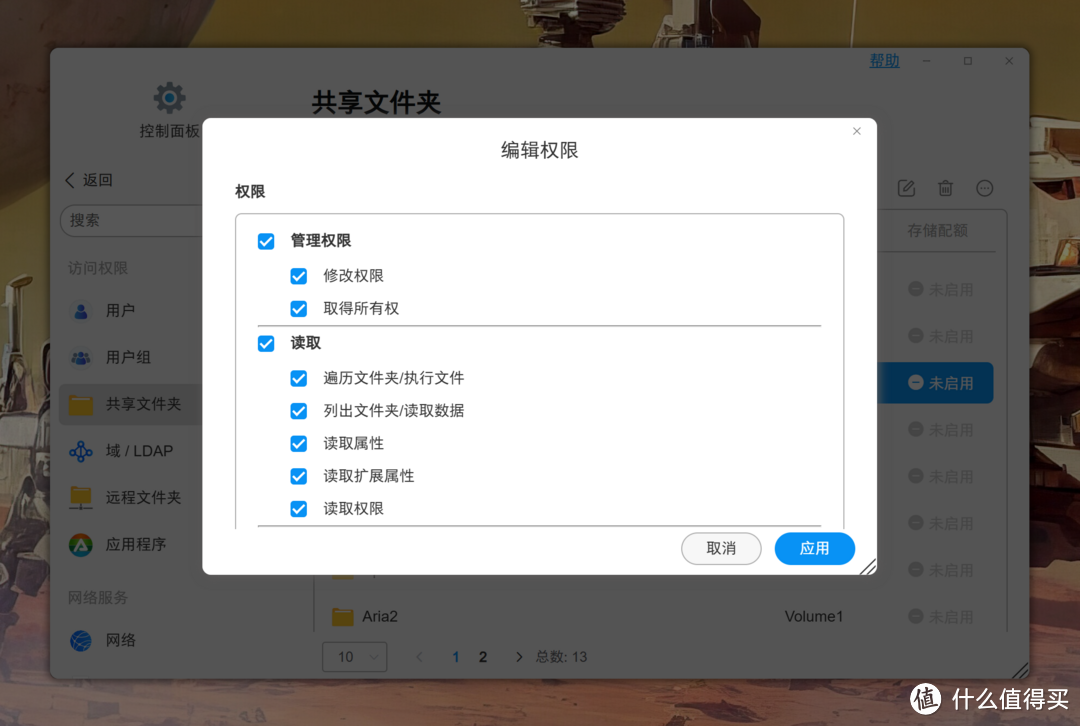Image resolution: width=1080 pixels, height=726 pixels.
Task: Click the 域 / LDAP node icon
Action: [x=81, y=451]
